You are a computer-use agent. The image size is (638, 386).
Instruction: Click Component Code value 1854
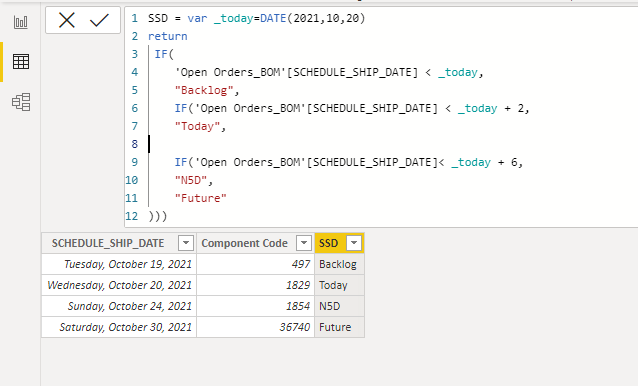(x=256, y=306)
